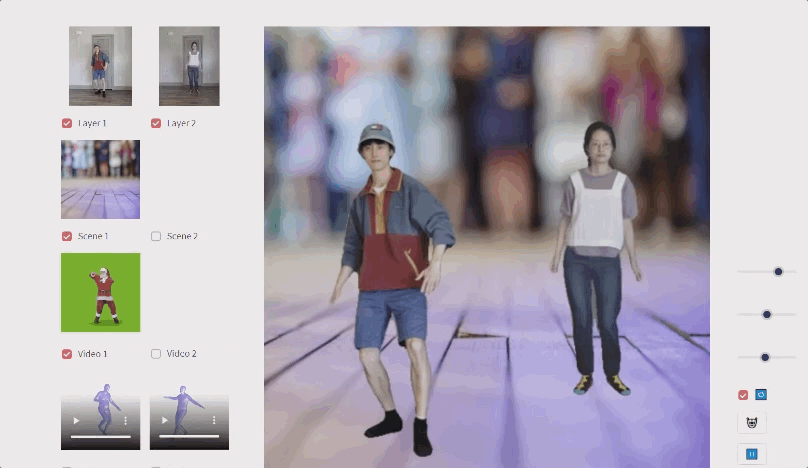
Task: Select the Santa green-screen video thumbnail
Action: tap(100, 292)
